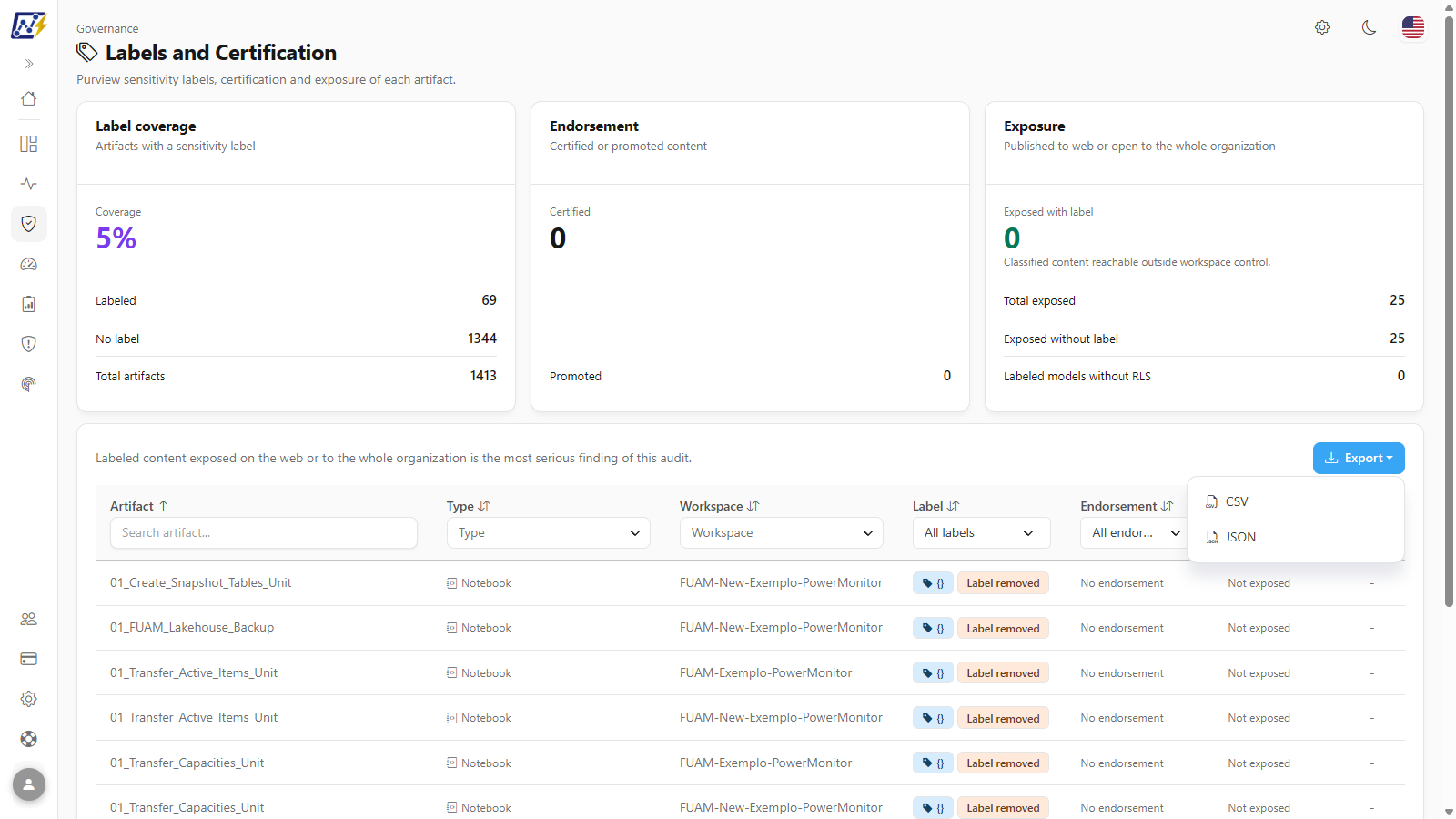Select the Governance shield-check icon in the sidebar

29,224
